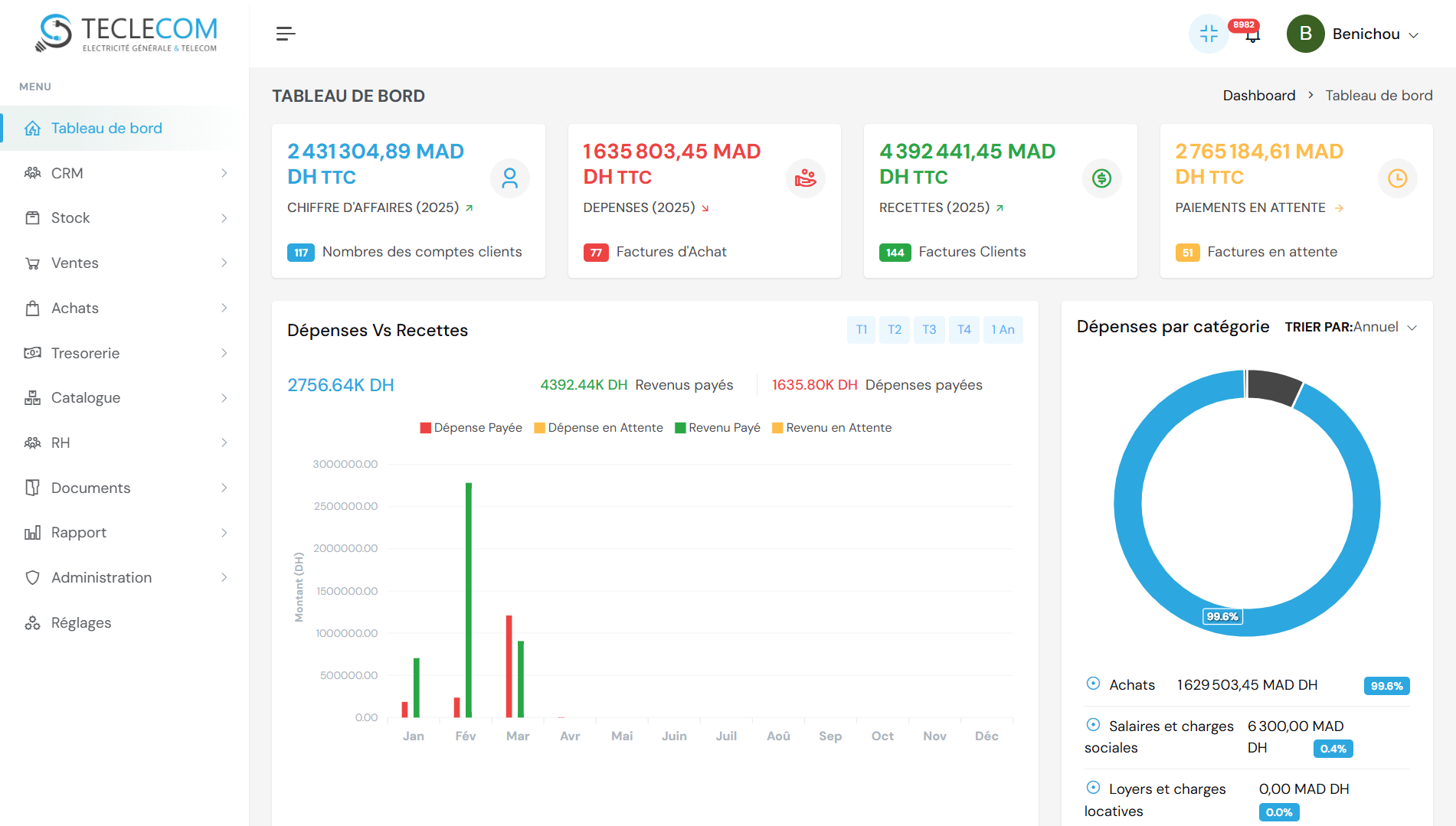The width and height of the screenshot is (1456, 826).
Task: Click the hamburger menu icon
Action: pos(285,34)
